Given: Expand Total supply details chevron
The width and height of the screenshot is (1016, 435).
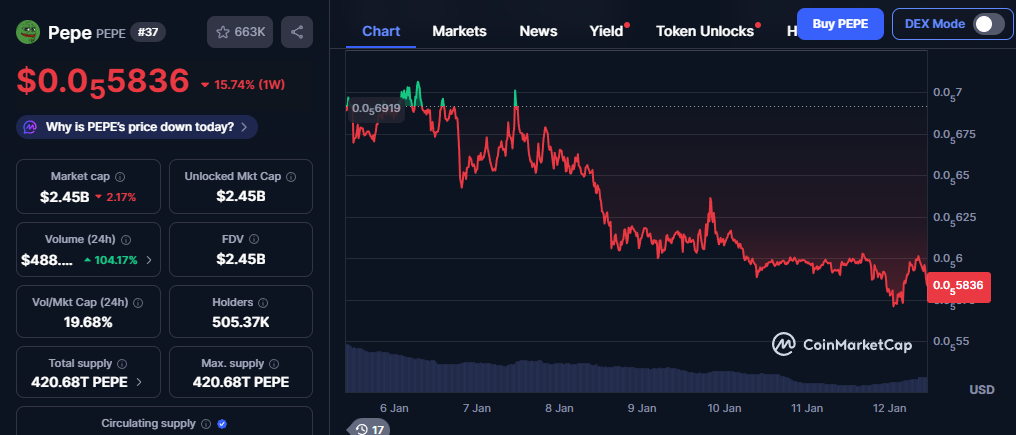Looking at the screenshot, I should point(138,382).
